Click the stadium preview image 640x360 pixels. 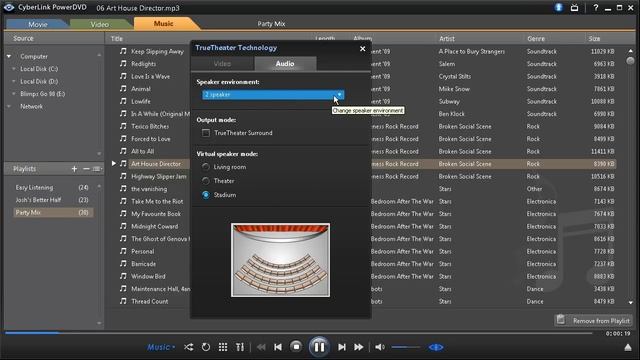(280, 260)
